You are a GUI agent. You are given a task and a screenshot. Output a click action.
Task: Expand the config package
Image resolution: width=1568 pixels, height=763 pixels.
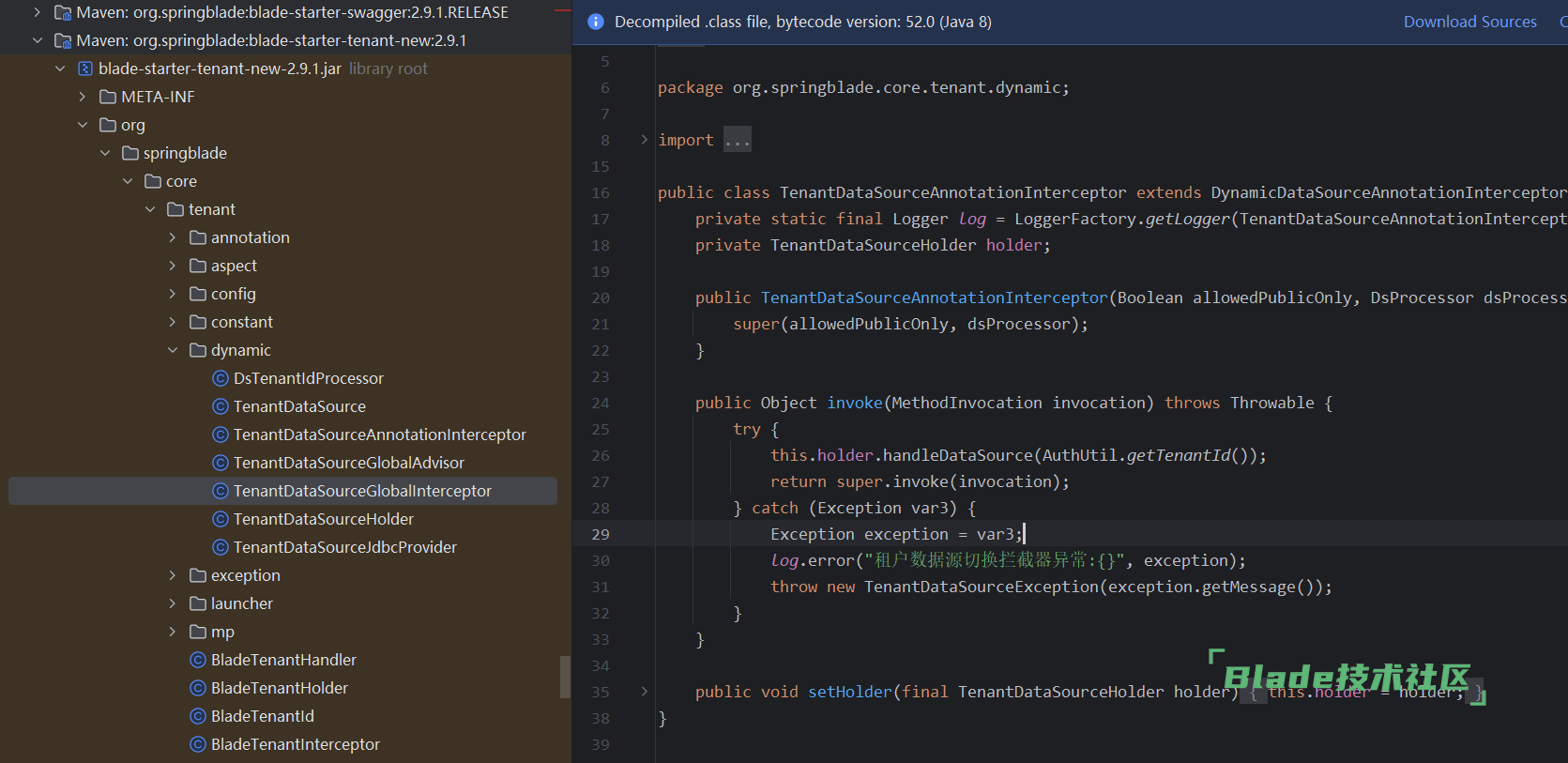tap(173, 294)
